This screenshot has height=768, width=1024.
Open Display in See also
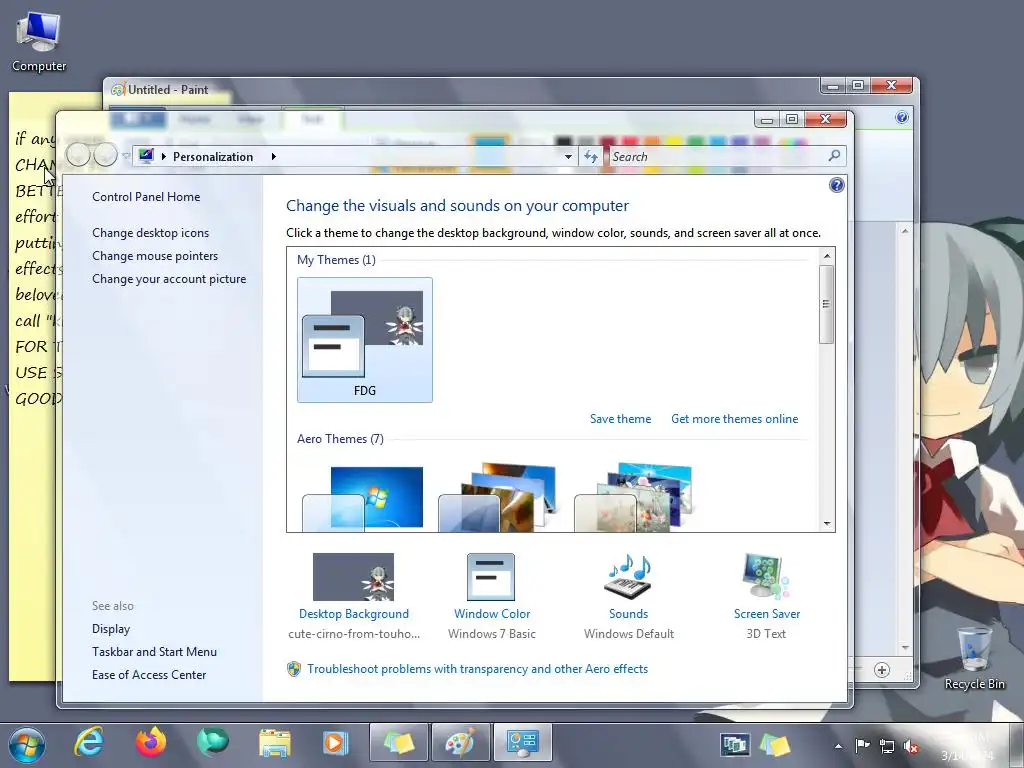pyautogui.click(x=111, y=629)
